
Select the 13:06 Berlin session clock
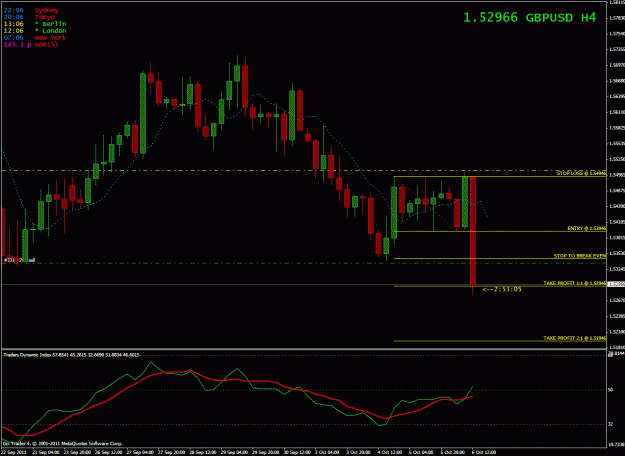click(35, 24)
